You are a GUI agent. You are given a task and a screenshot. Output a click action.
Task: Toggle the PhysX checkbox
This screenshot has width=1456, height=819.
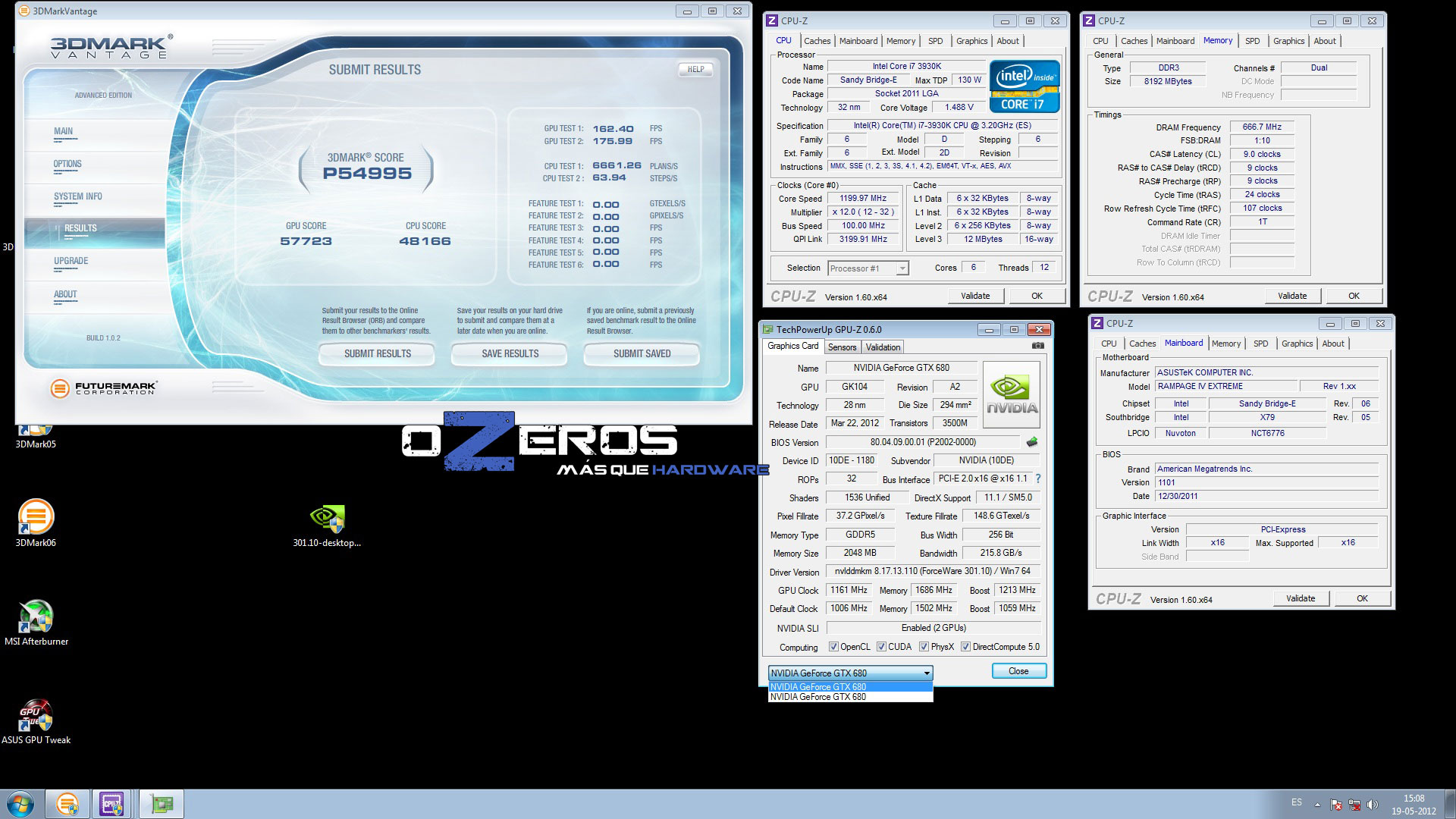tap(924, 647)
